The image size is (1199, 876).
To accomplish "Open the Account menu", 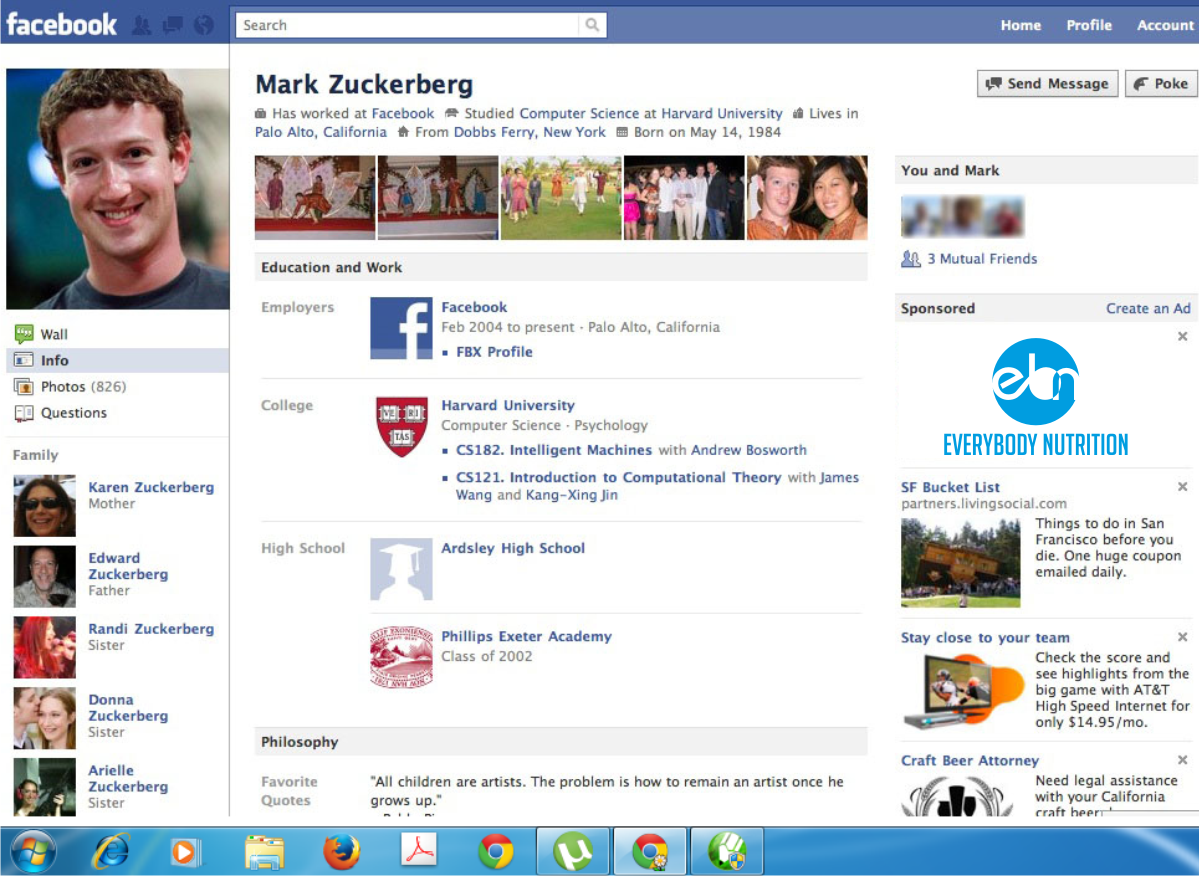I will (x=1165, y=25).
